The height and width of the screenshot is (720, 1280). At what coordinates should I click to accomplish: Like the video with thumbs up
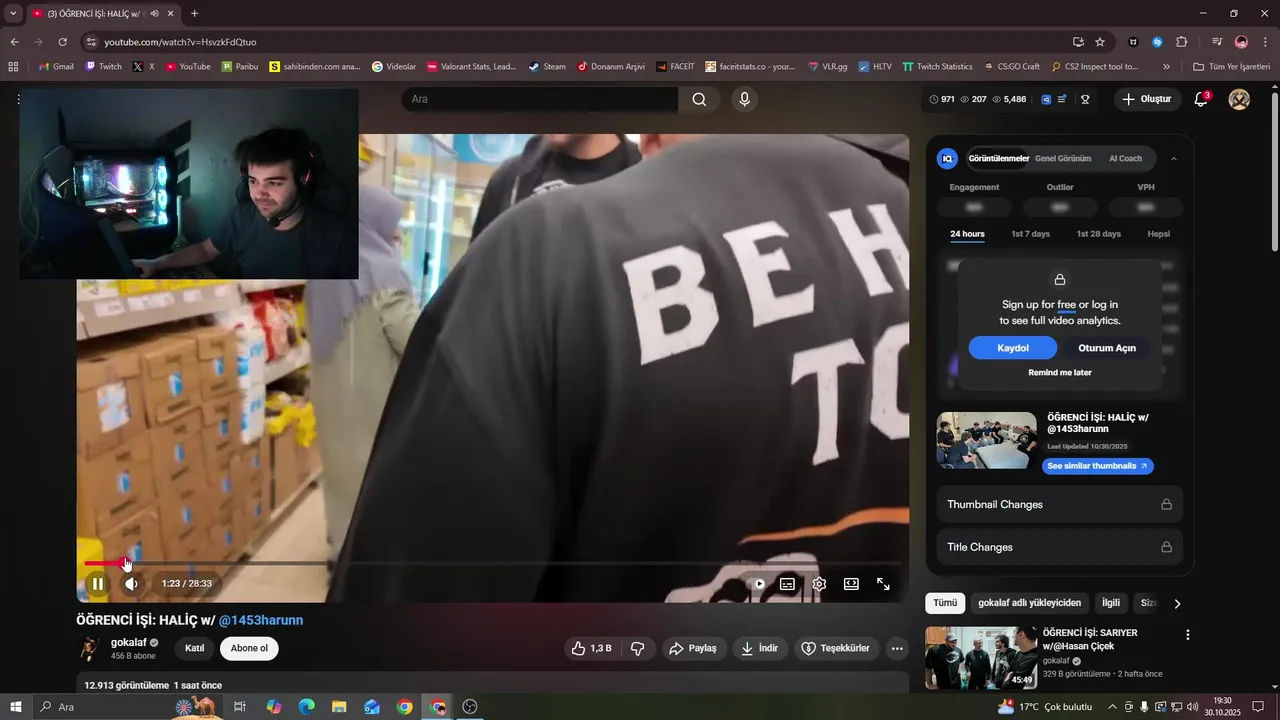(591, 648)
